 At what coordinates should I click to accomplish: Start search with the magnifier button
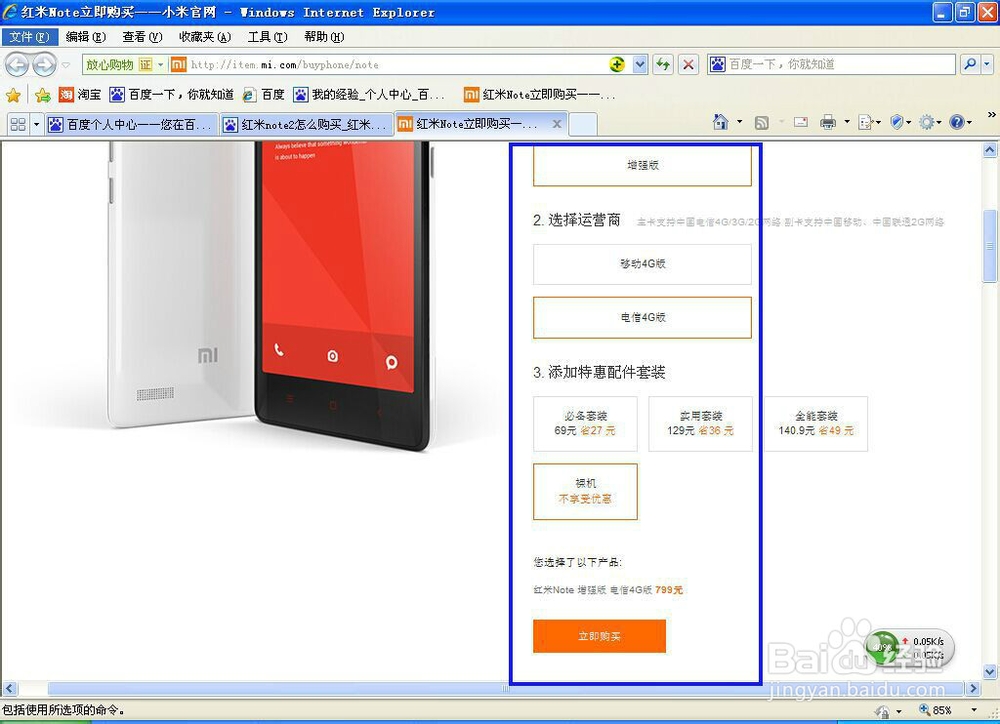click(x=969, y=64)
